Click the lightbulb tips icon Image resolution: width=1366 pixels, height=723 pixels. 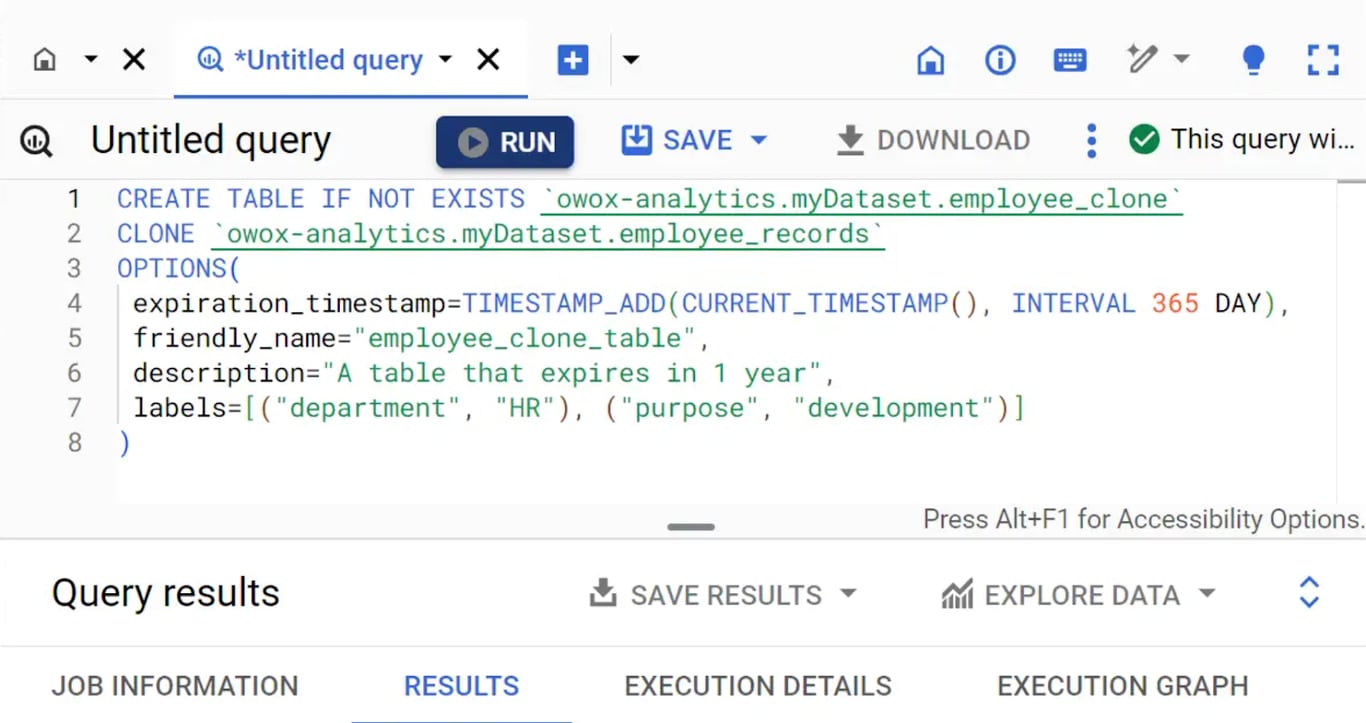[1253, 60]
